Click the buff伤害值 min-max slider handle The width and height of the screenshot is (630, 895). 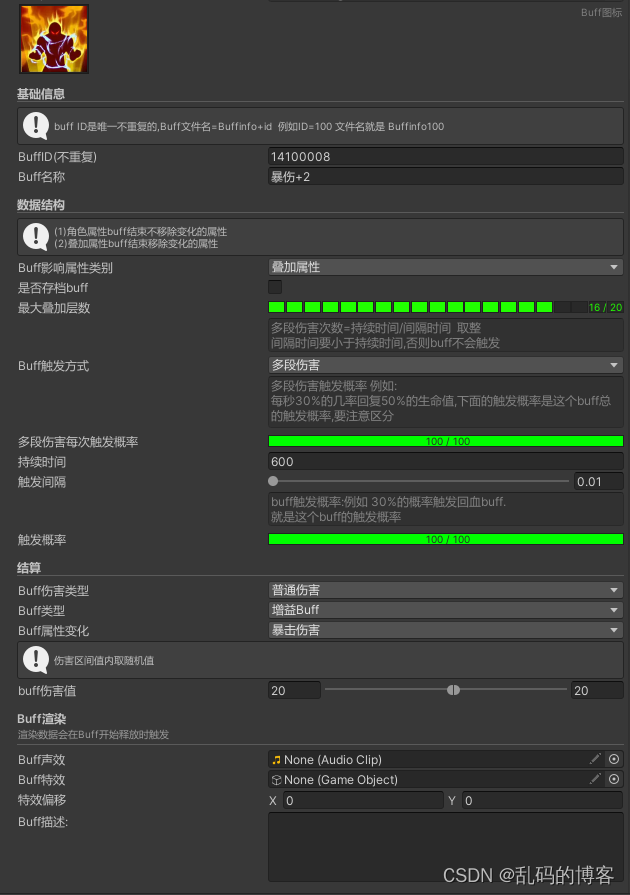tap(454, 690)
